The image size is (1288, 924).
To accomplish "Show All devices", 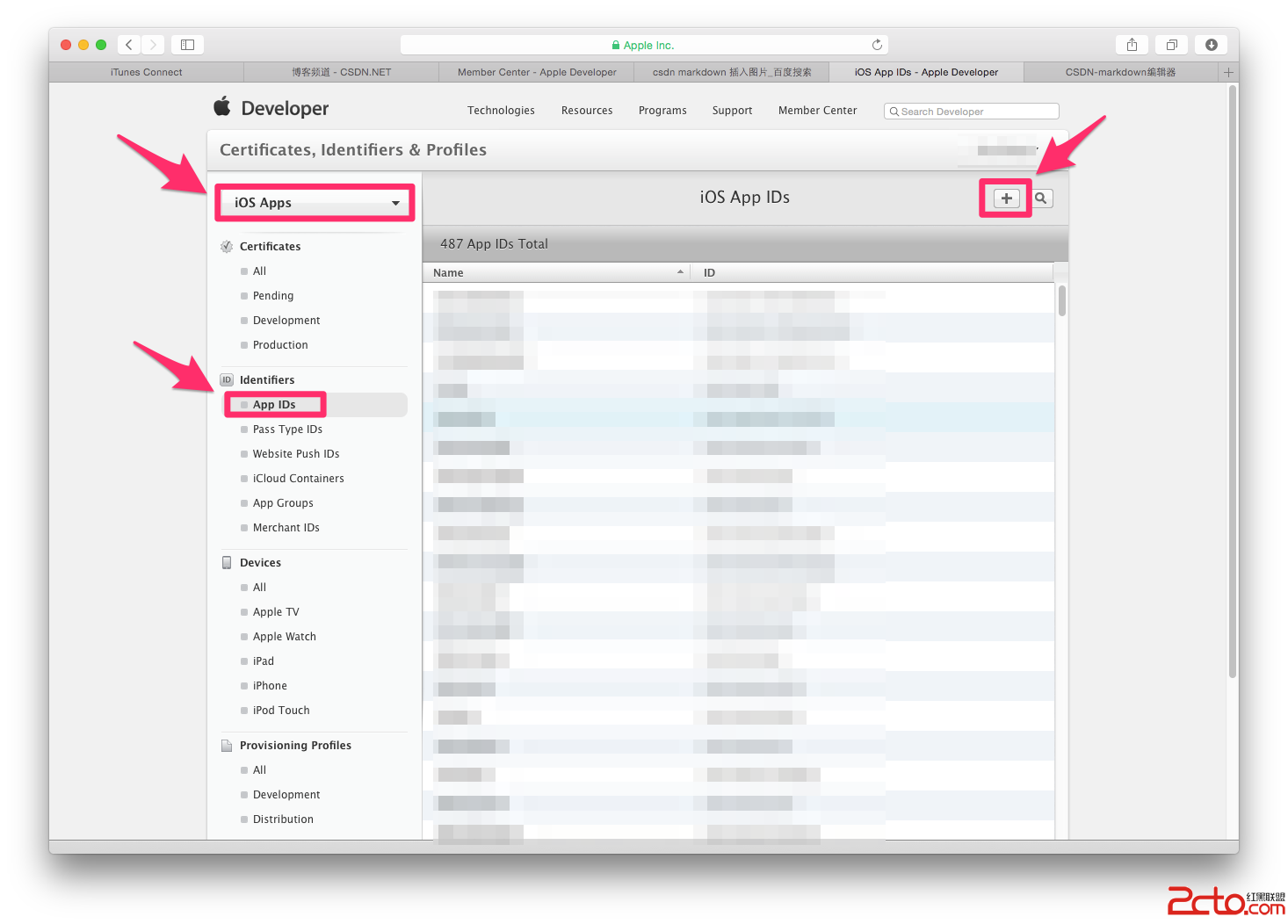I will pos(259,588).
